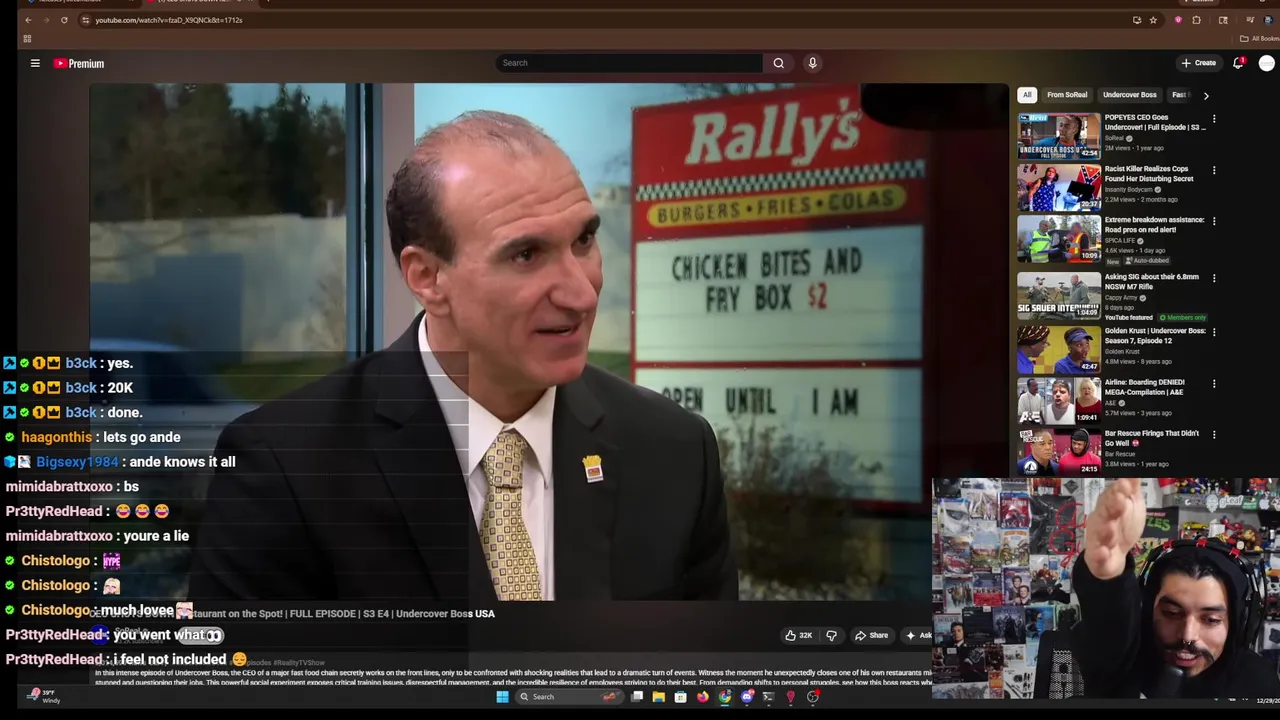Start voice search with microphone

tap(812, 63)
